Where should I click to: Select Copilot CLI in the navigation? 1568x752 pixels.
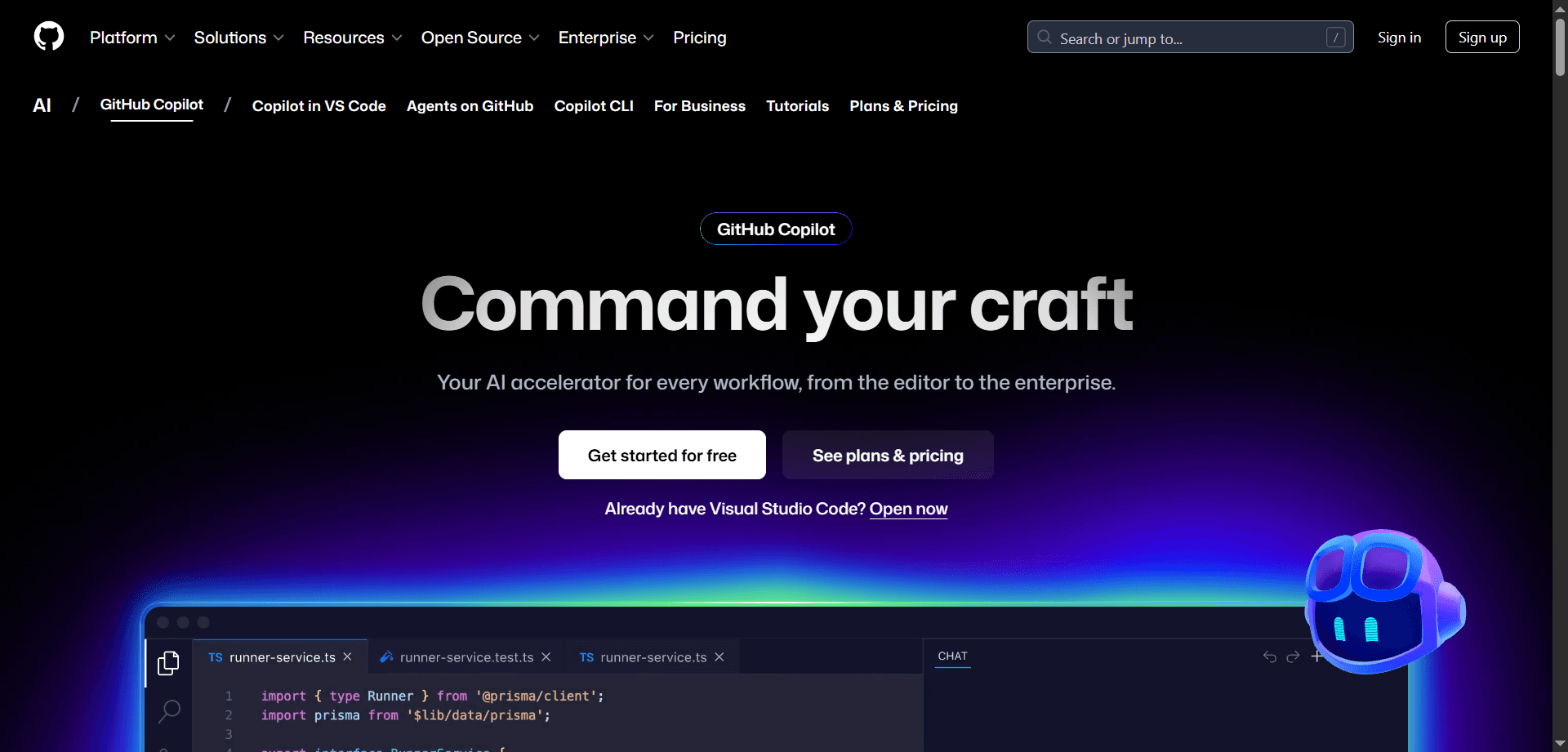[x=594, y=106]
